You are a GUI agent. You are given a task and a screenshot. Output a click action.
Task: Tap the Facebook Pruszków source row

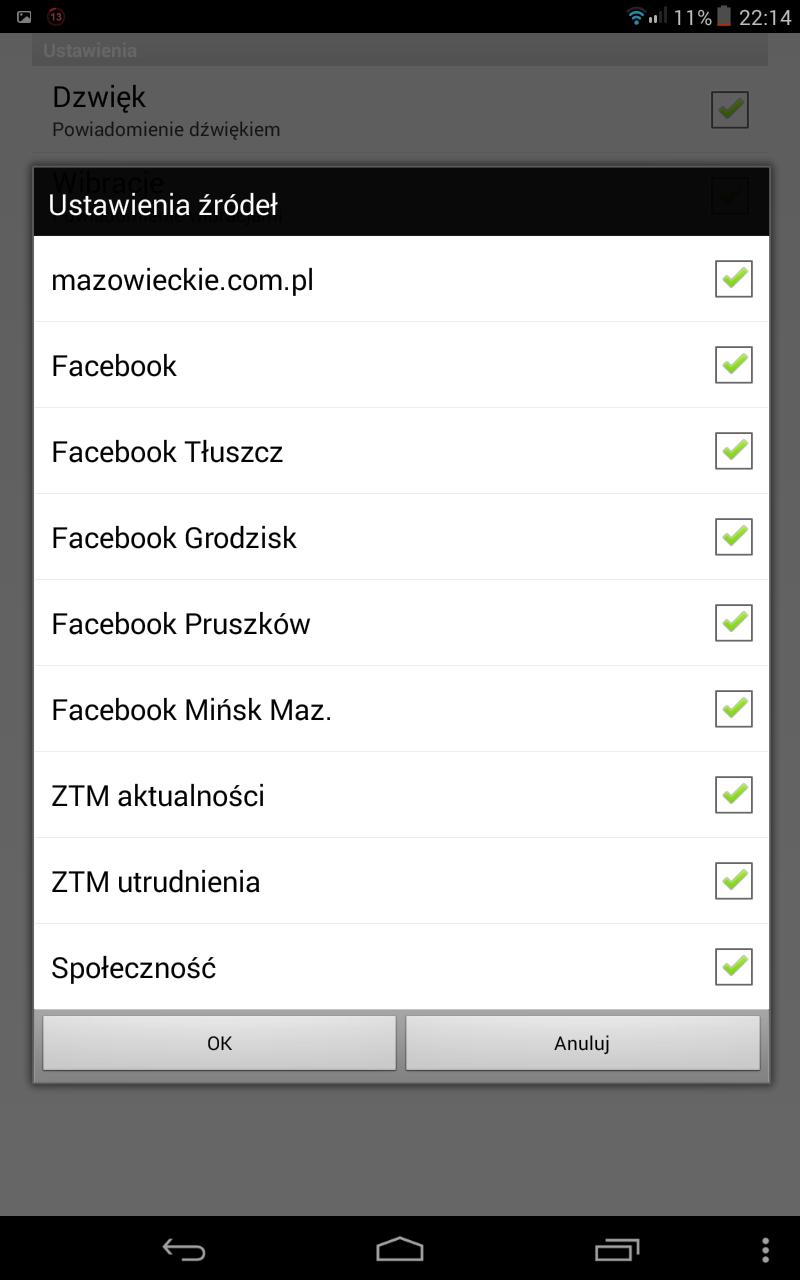(x=181, y=624)
